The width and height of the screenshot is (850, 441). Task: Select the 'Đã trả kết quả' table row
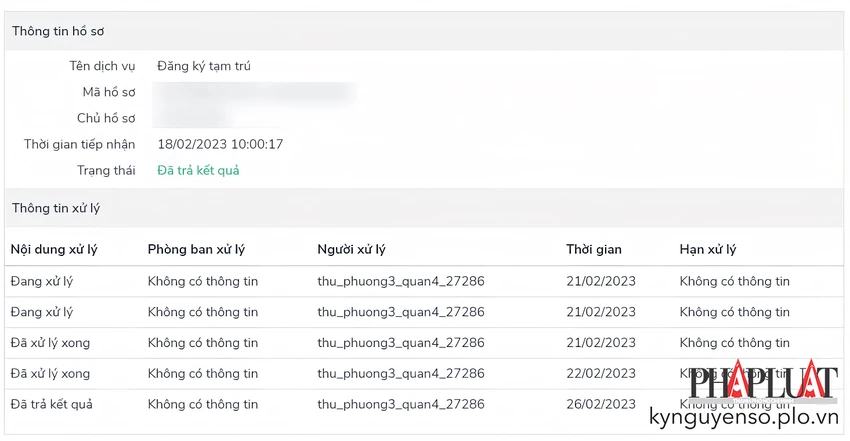tap(424, 404)
